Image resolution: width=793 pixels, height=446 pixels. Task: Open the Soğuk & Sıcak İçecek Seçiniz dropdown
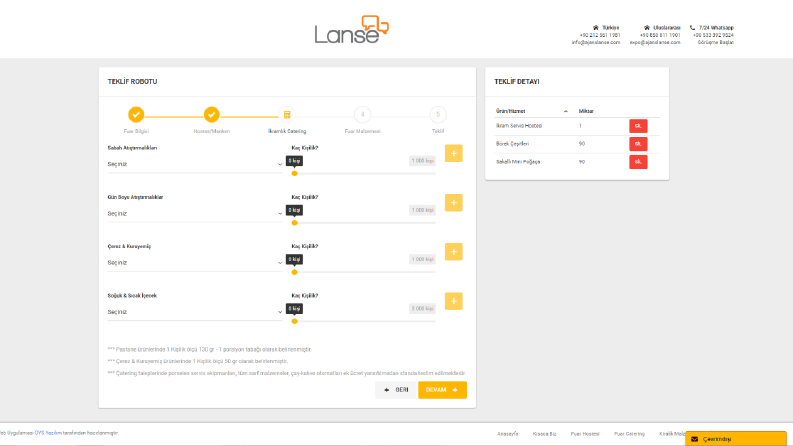pyautogui.click(x=195, y=312)
